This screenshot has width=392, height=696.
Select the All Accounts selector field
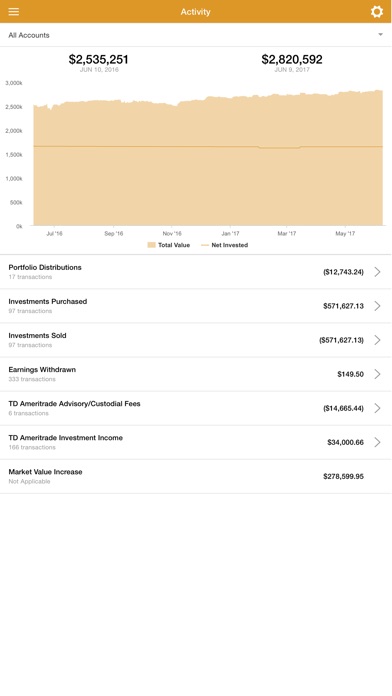196,35
